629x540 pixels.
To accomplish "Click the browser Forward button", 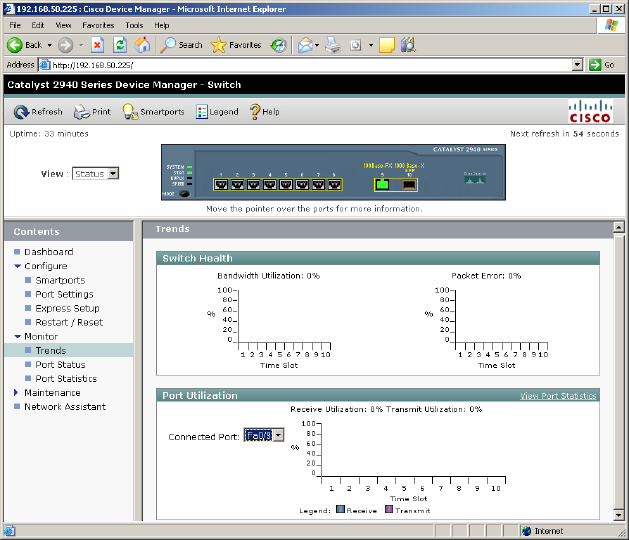I will [x=65, y=45].
